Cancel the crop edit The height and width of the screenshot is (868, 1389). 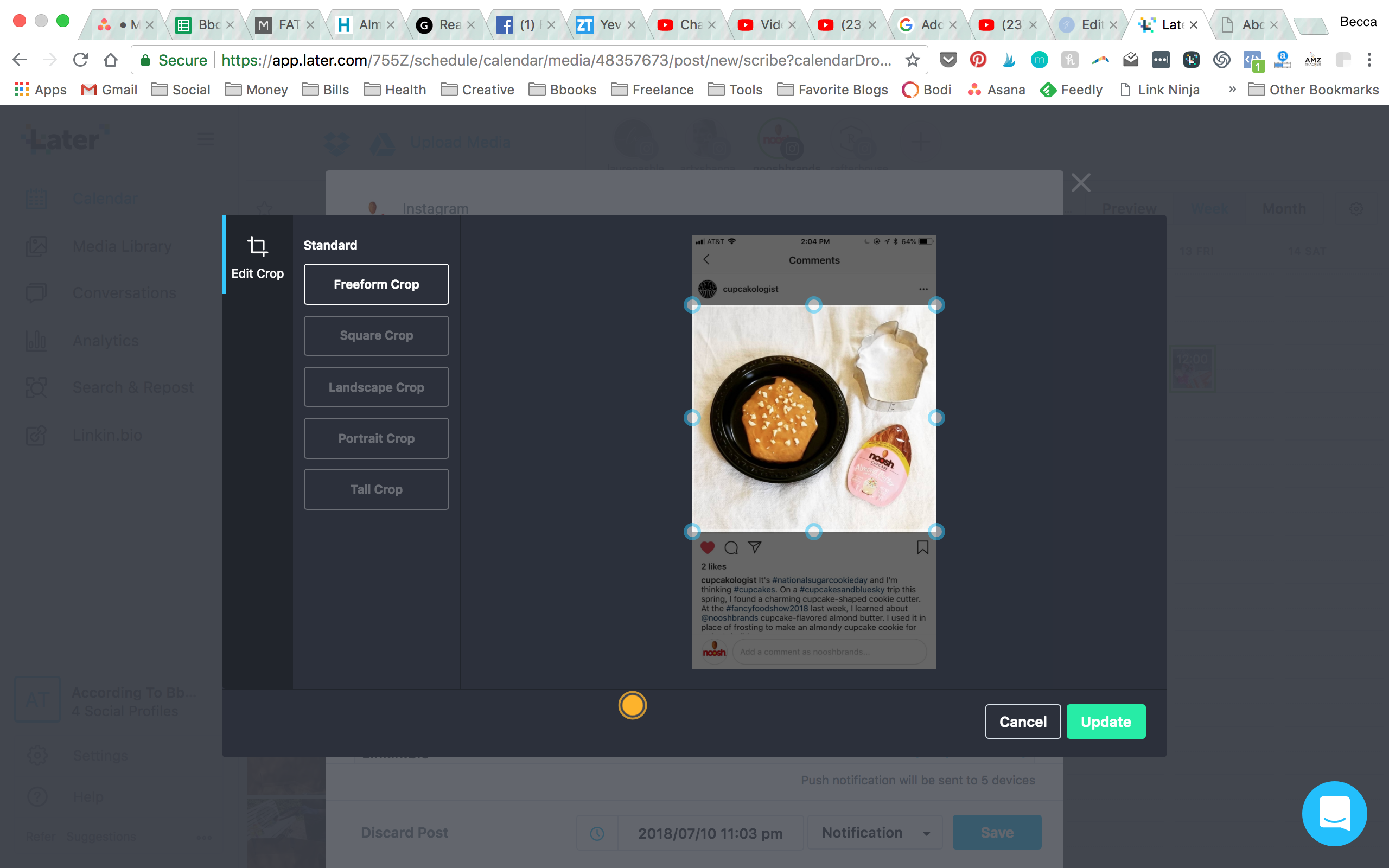1023,722
